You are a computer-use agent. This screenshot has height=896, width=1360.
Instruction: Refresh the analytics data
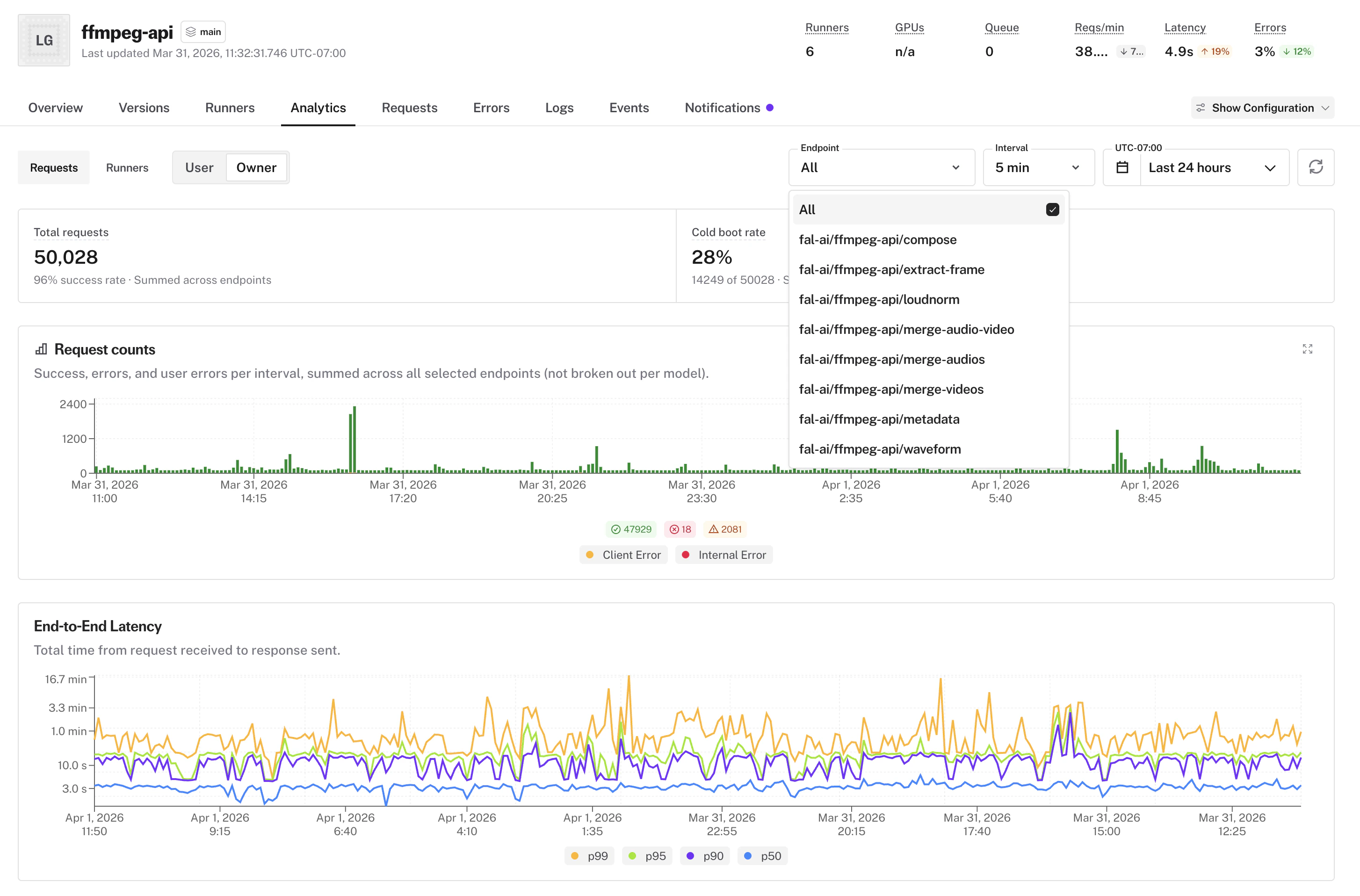(1316, 167)
